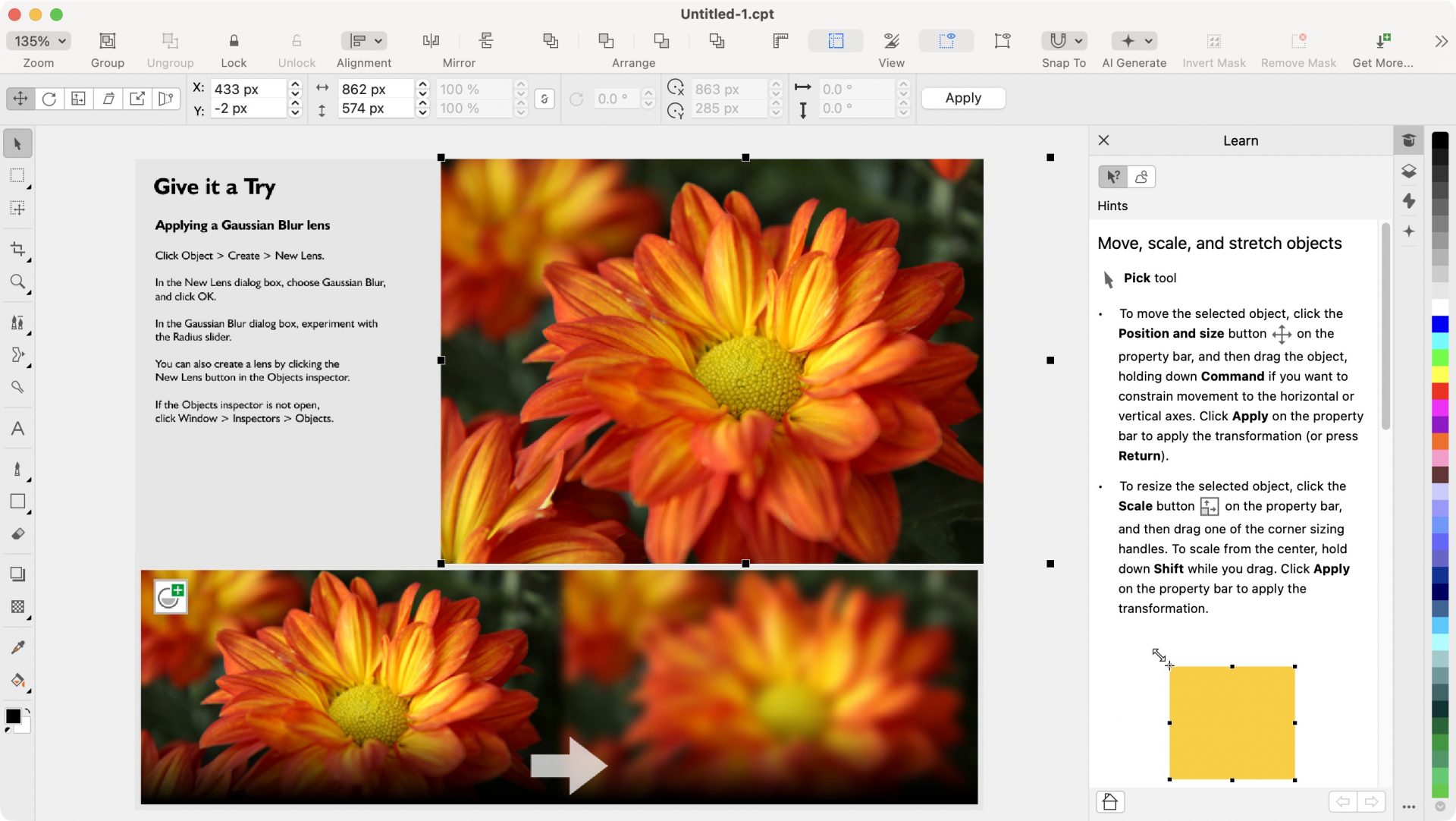Switch to the second tab in the Learn panel
The width and height of the screenshot is (1456, 821).
1142,176
